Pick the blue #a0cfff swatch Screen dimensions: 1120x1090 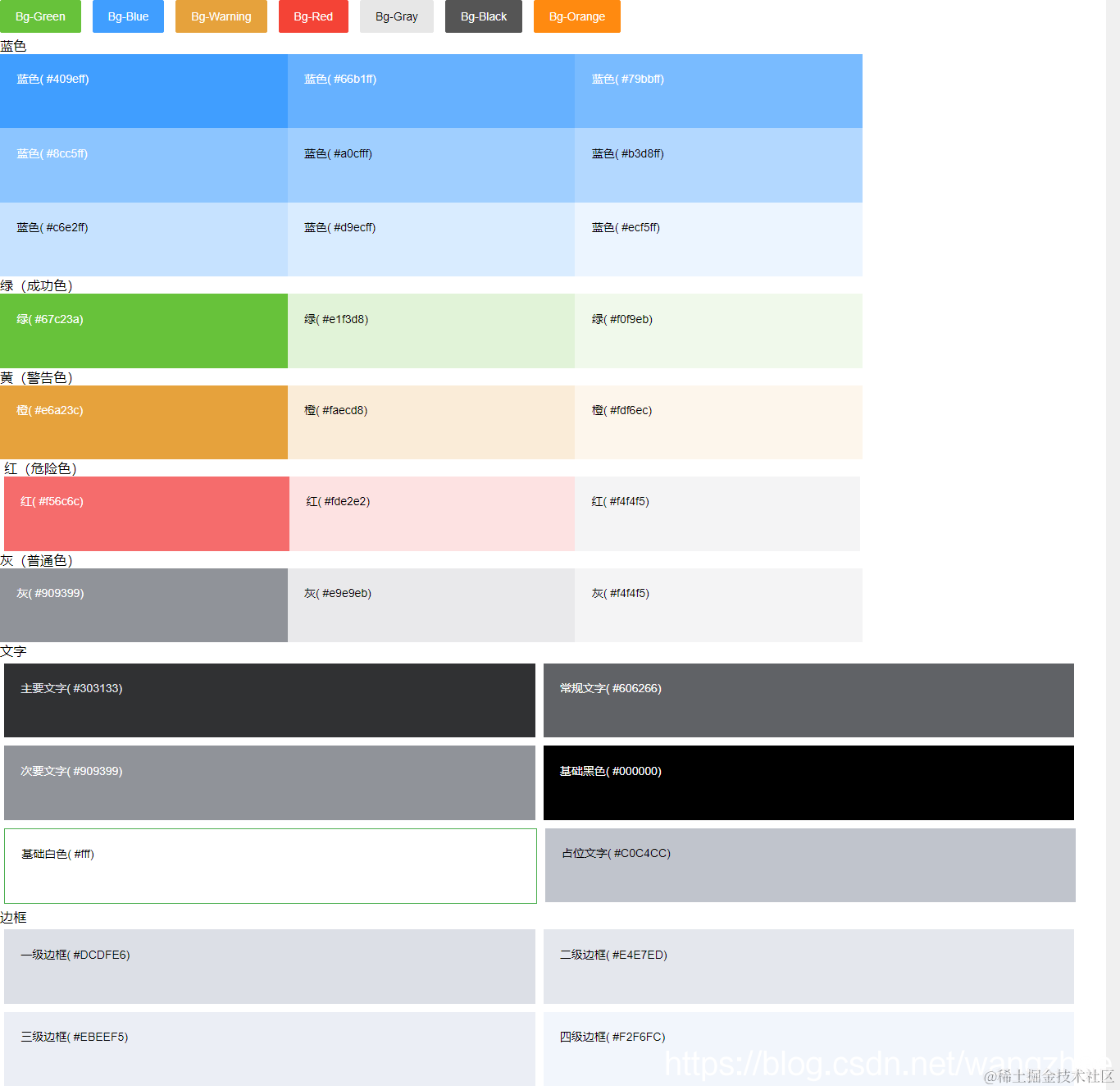(431, 165)
